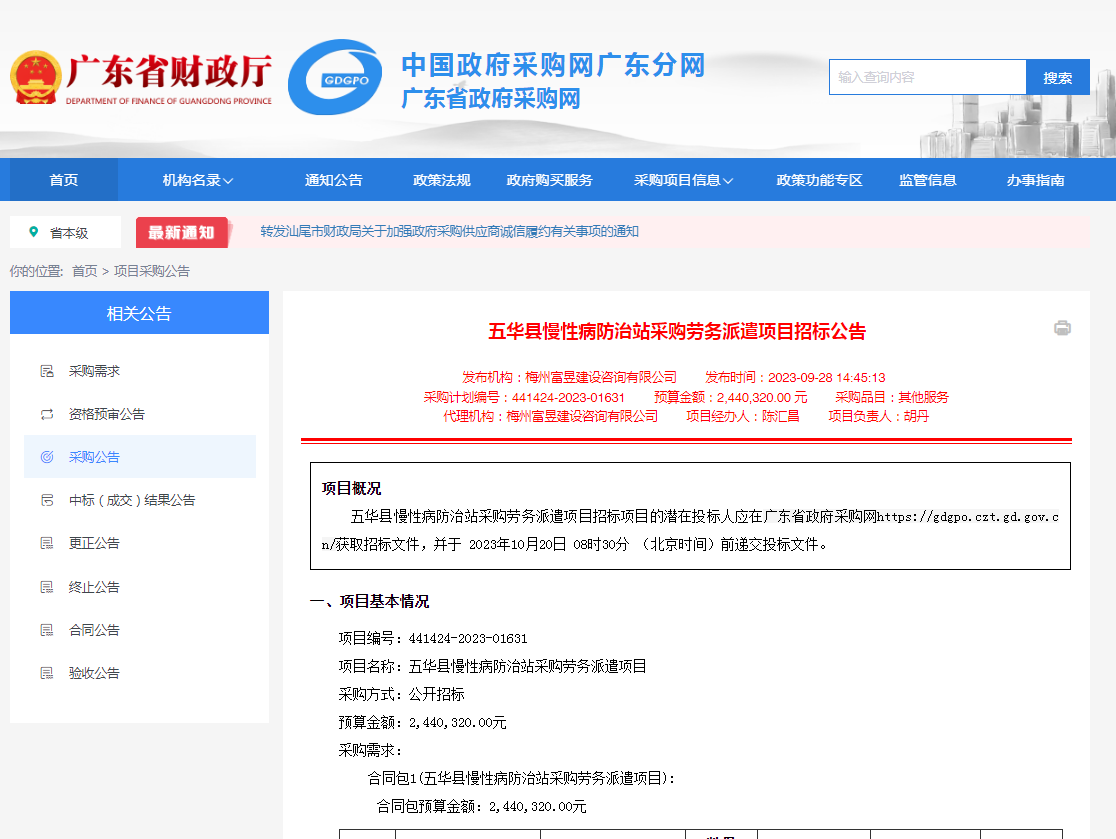Select the 采购公告 sidebar entry icon
This screenshot has height=839, width=1116.
click(x=47, y=458)
